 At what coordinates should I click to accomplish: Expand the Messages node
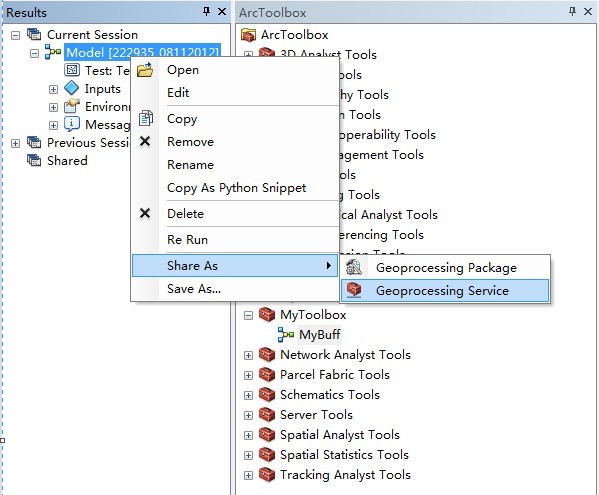(x=53, y=125)
